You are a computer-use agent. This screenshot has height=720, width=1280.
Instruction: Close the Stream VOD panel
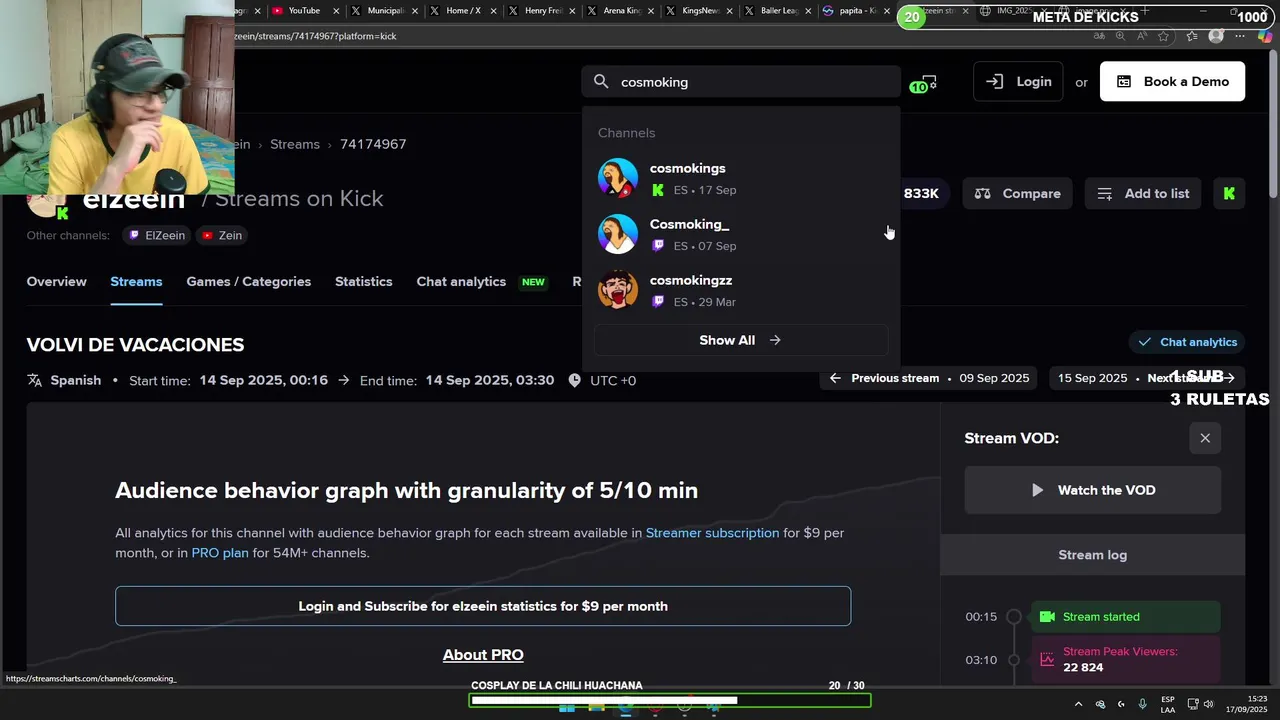tap(1205, 438)
